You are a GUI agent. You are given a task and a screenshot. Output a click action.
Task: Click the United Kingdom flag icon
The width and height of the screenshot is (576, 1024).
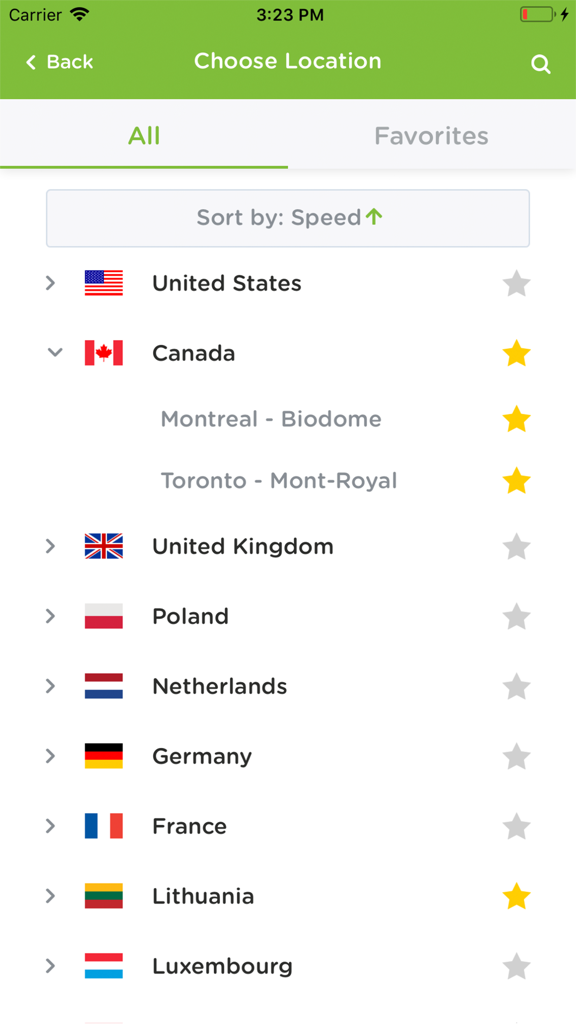point(104,546)
